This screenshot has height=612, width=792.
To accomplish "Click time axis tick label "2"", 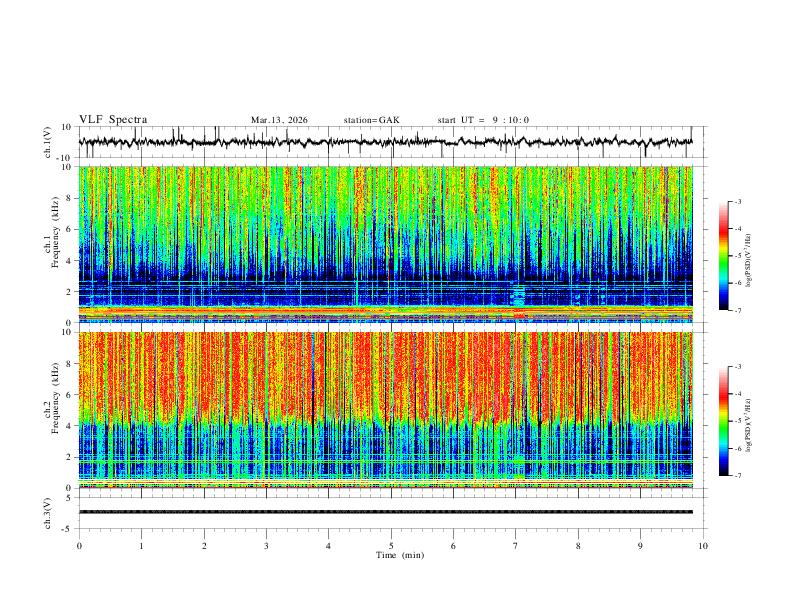I will [204, 546].
